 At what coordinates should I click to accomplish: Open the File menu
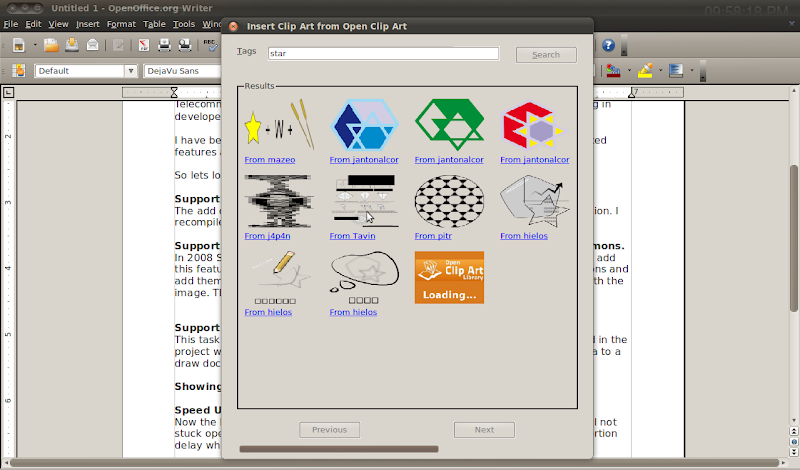[x=11, y=24]
